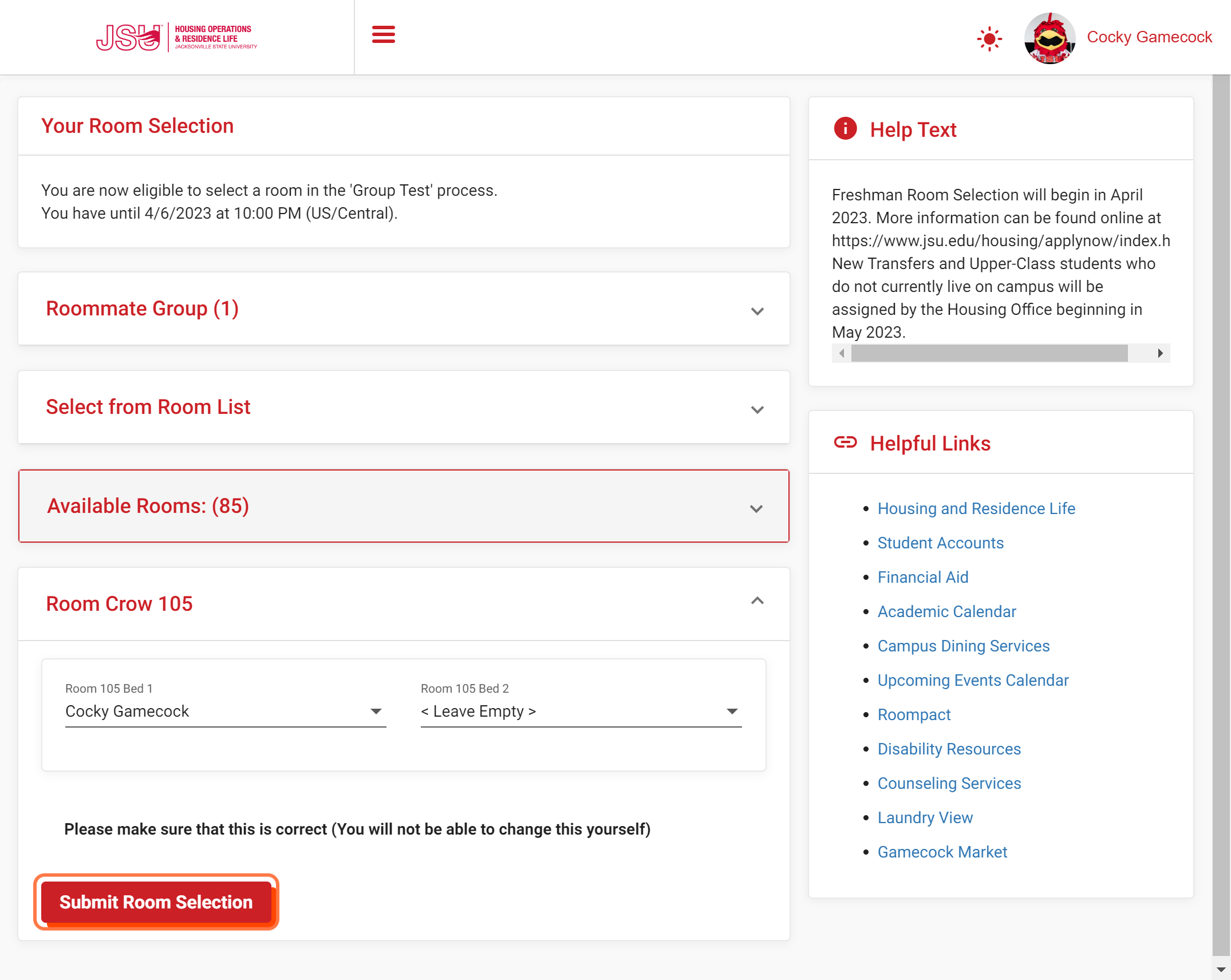The height and width of the screenshot is (980, 1231).
Task: Open the Academic Calendar link
Action: 946,611
